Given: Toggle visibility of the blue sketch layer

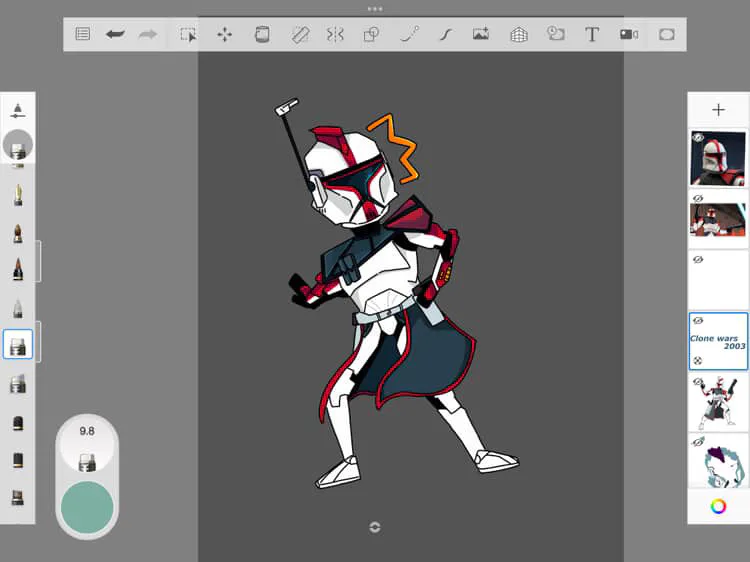Looking at the screenshot, I should click(x=698, y=442).
